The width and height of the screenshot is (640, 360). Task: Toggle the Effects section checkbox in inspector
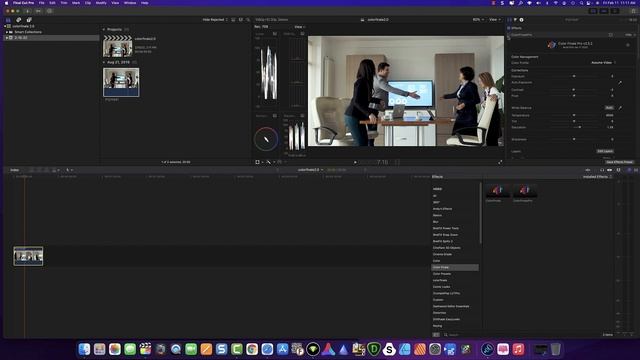tap(509, 28)
